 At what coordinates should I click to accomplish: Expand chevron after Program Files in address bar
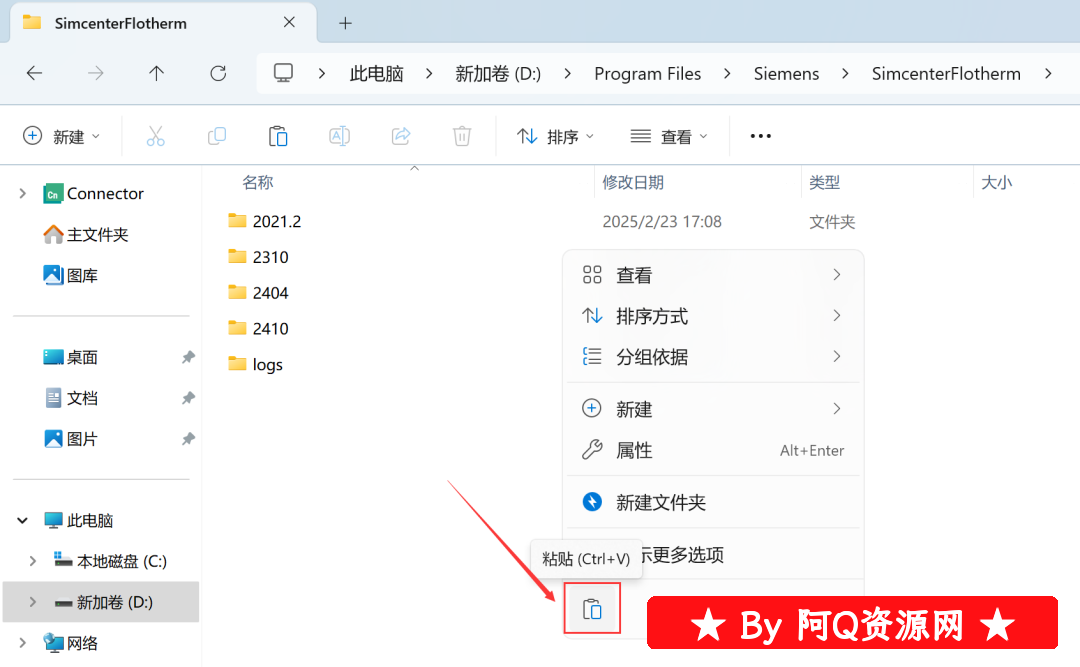(727, 73)
